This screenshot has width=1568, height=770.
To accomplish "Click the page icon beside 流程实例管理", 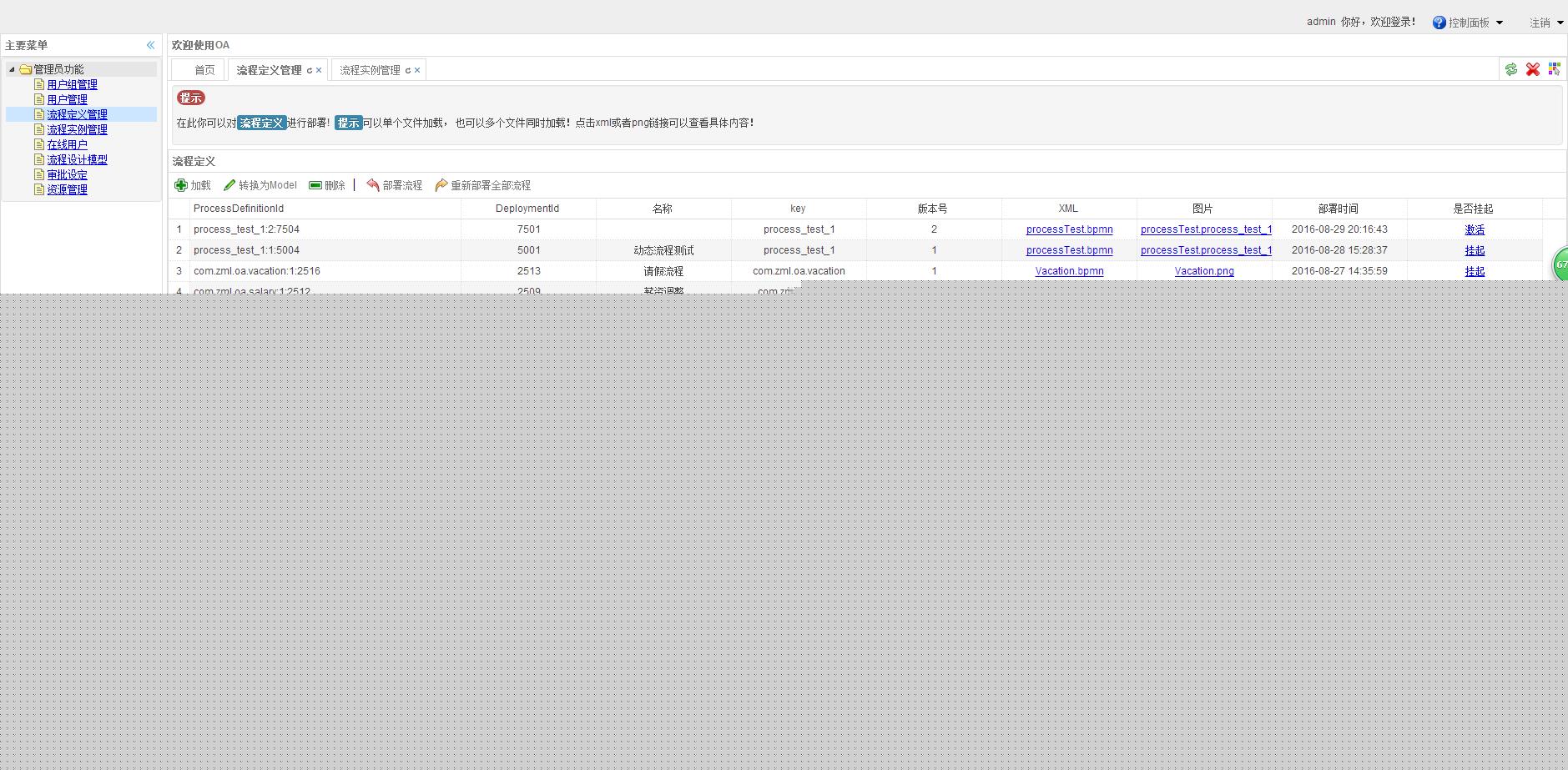I will (x=39, y=129).
